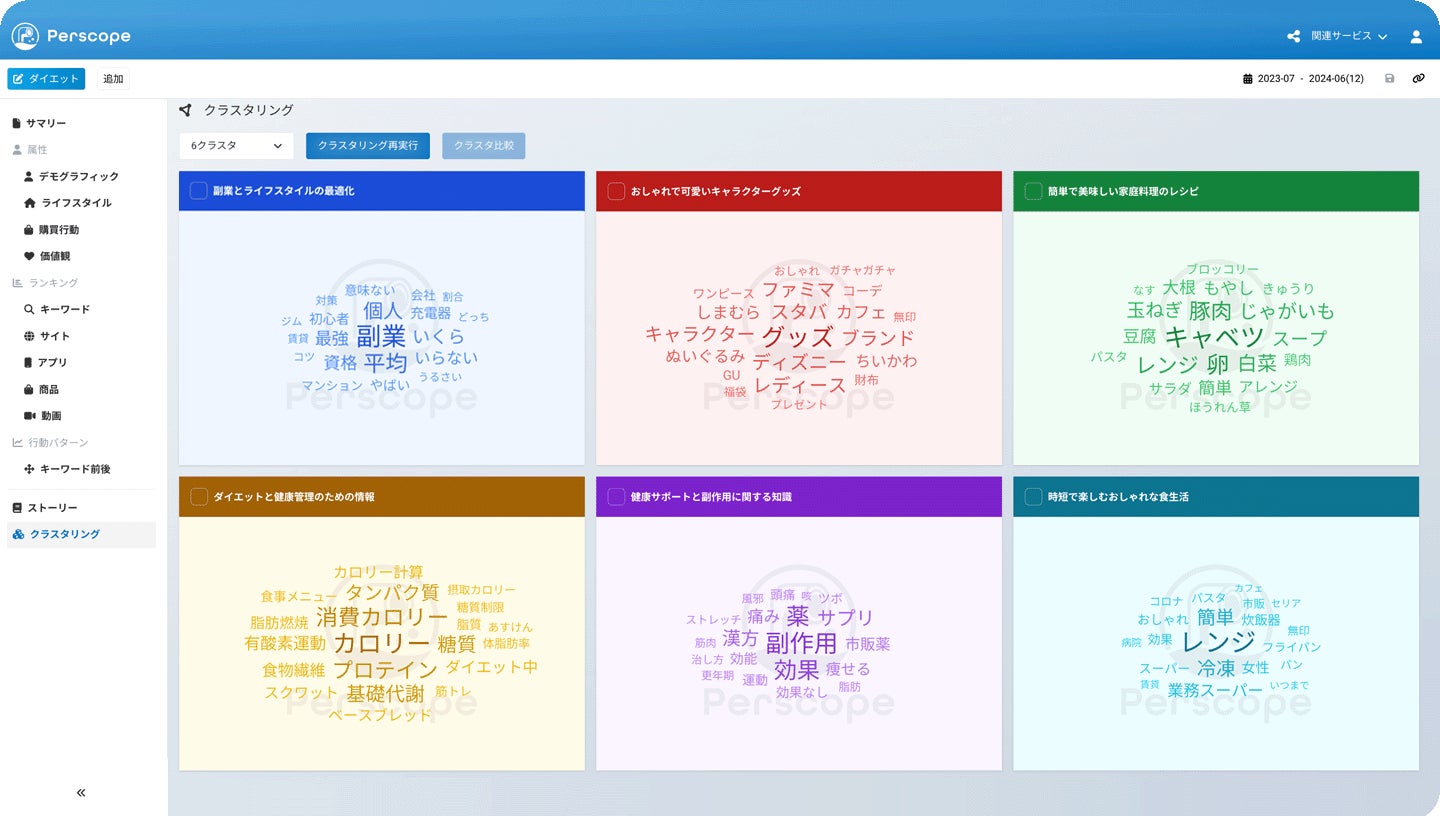Screen dimensions: 1440x816
Task: Click the 追加 button
Action: pos(113,79)
